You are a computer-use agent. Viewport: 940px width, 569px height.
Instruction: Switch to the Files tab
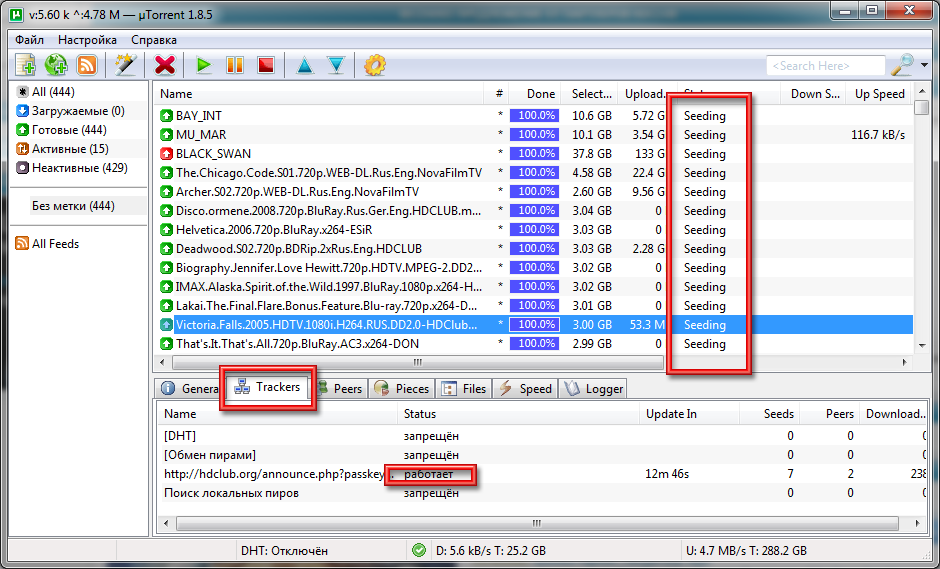(464, 389)
